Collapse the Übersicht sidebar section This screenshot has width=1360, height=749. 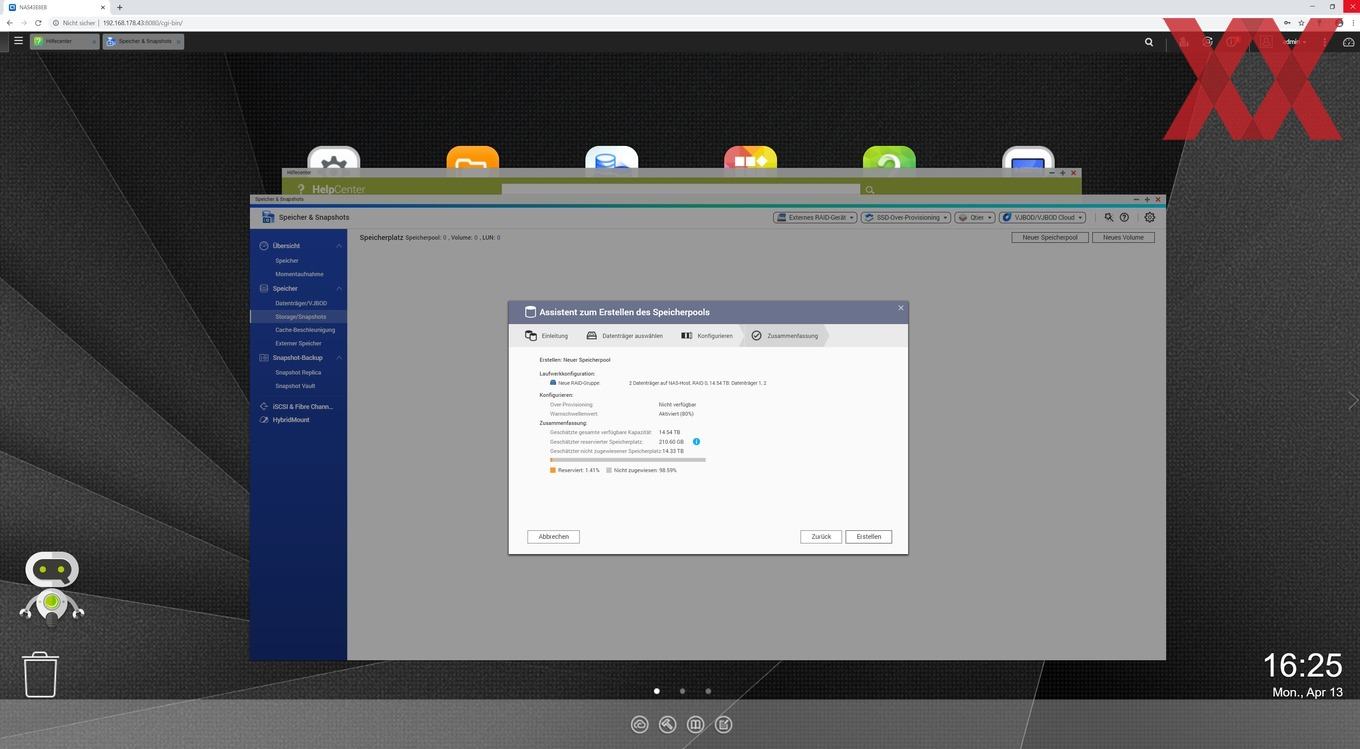pyautogui.click(x=339, y=246)
